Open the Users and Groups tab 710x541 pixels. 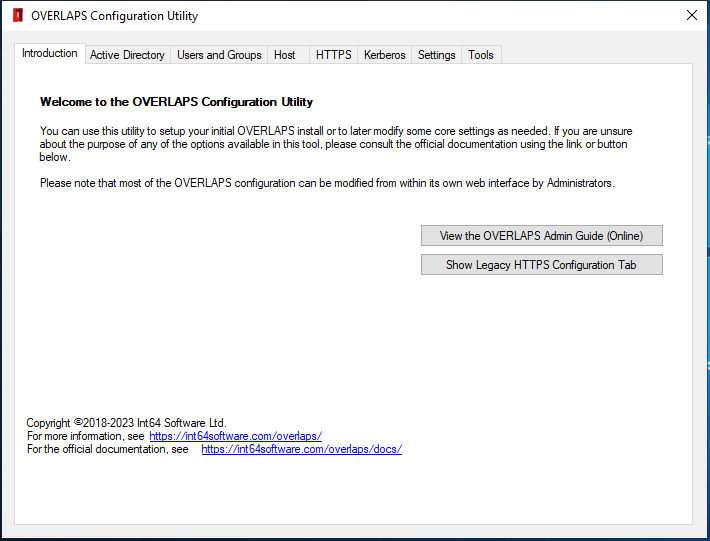click(219, 55)
